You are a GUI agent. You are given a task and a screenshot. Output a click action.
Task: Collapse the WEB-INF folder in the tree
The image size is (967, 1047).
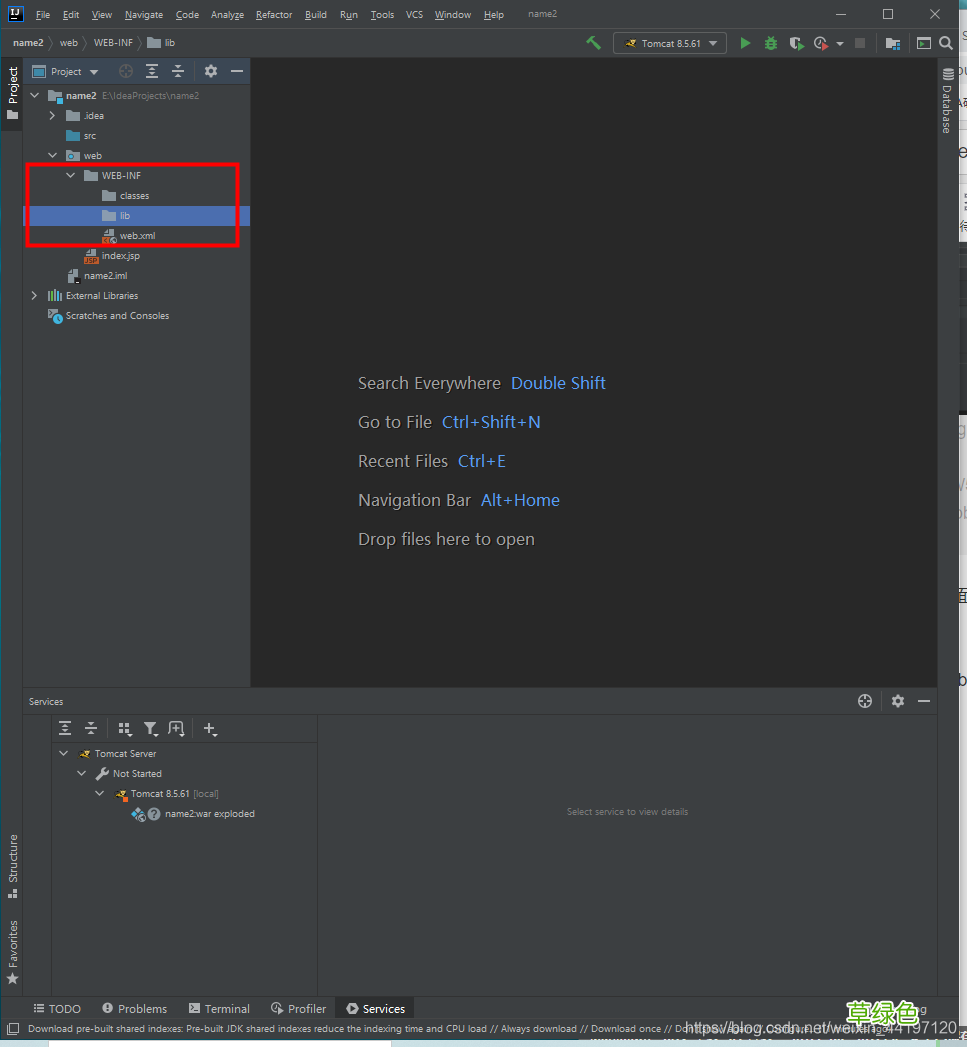(70, 175)
